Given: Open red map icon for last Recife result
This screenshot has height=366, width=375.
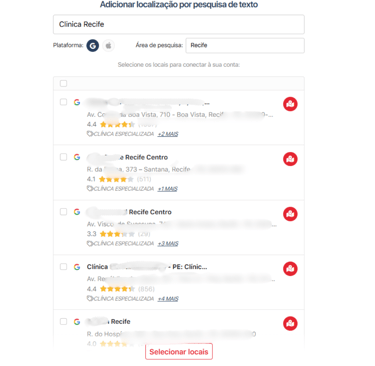Looking at the screenshot, I should coord(290,323).
